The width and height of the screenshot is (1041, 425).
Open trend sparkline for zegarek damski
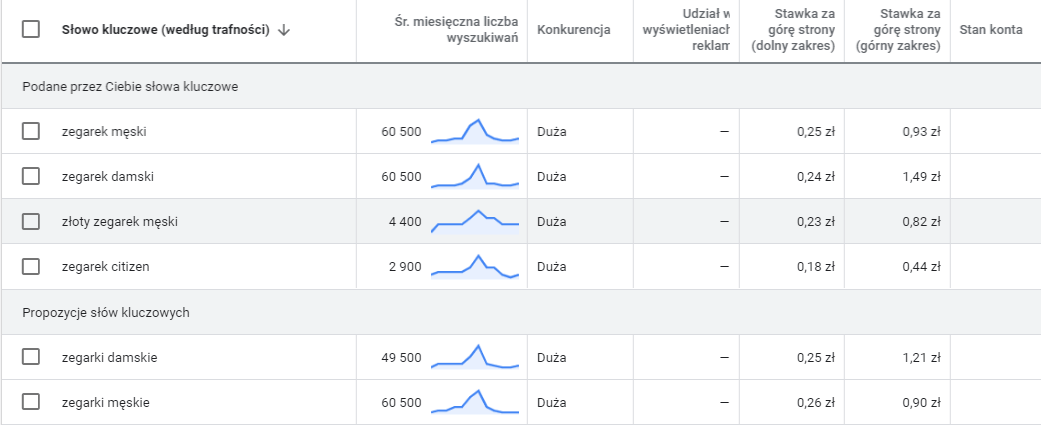(x=475, y=177)
